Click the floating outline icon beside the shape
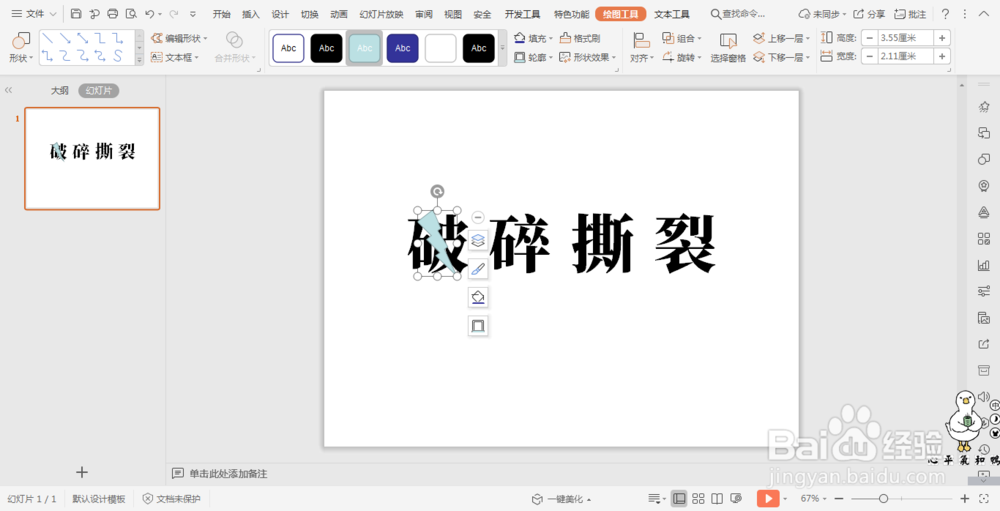Viewport: 1000px width, 511px height. pyautogui.click(x=478, y=326)
